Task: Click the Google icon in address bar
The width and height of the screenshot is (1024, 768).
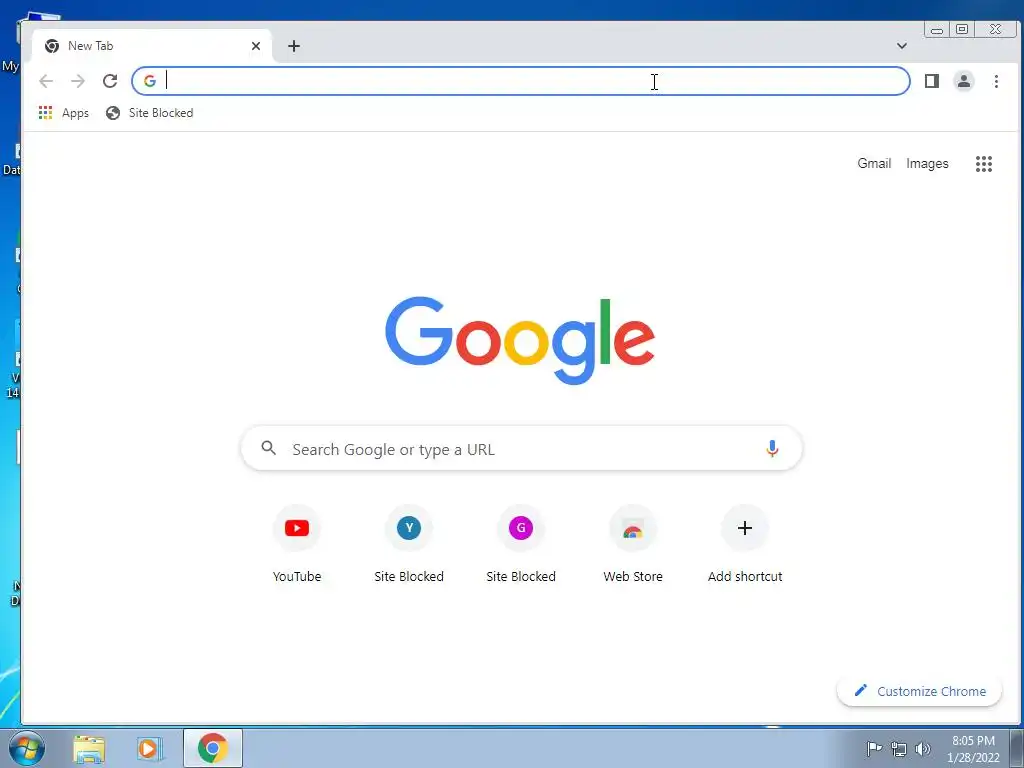Action: (150, 81)
